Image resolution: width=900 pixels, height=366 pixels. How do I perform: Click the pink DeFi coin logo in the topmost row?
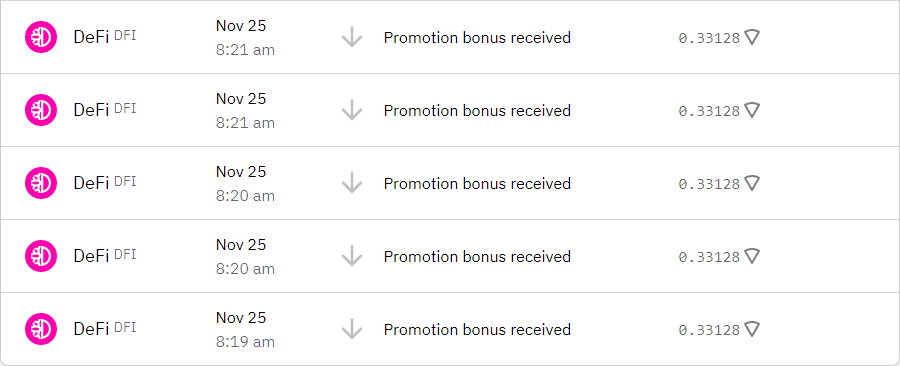[41, 37]
